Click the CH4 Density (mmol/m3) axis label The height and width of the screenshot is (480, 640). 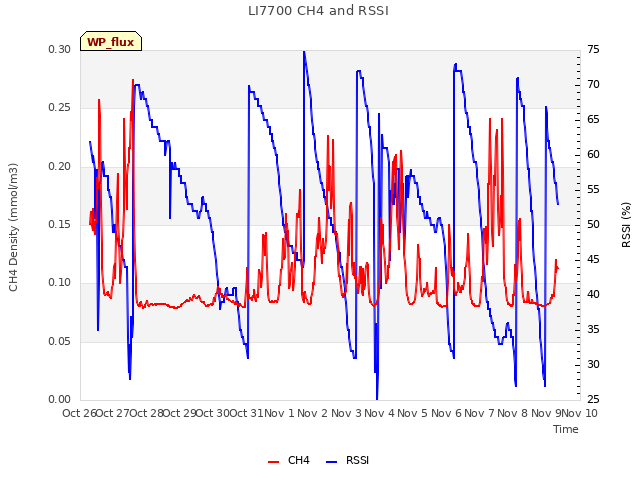pyautogui.click(x=13, y=227)
